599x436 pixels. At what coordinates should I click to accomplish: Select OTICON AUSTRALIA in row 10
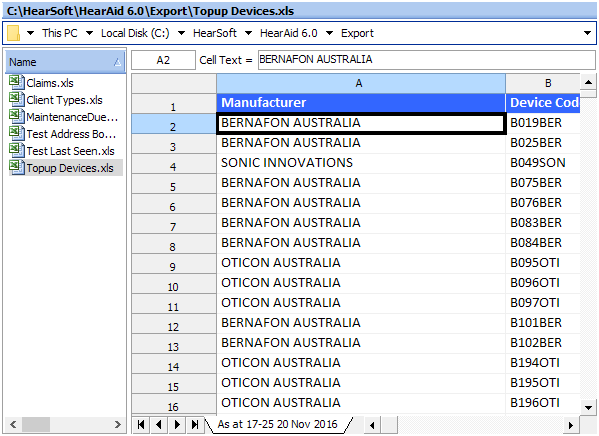pyautogui.click(x=361, y=283)
